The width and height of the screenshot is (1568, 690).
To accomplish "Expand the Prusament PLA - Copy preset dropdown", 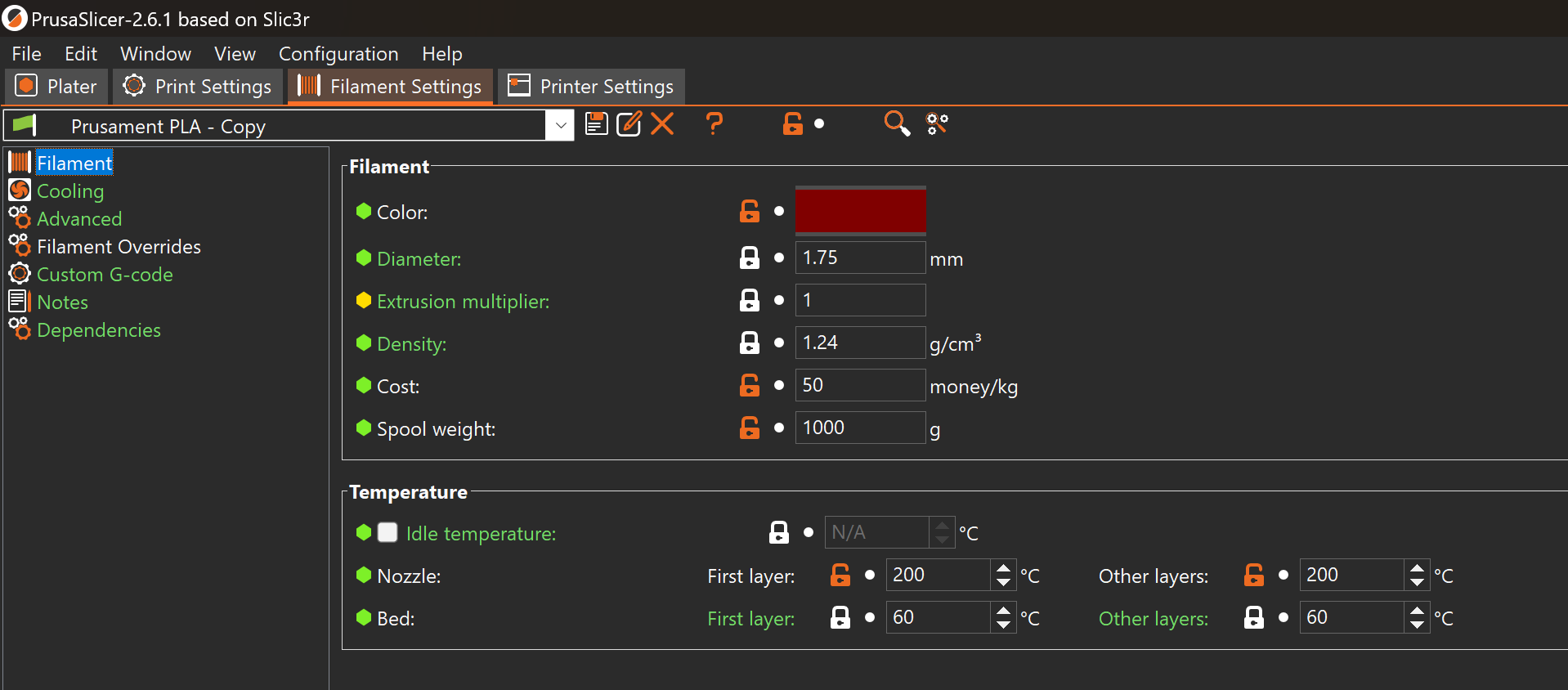I will (x=561, y=126).
